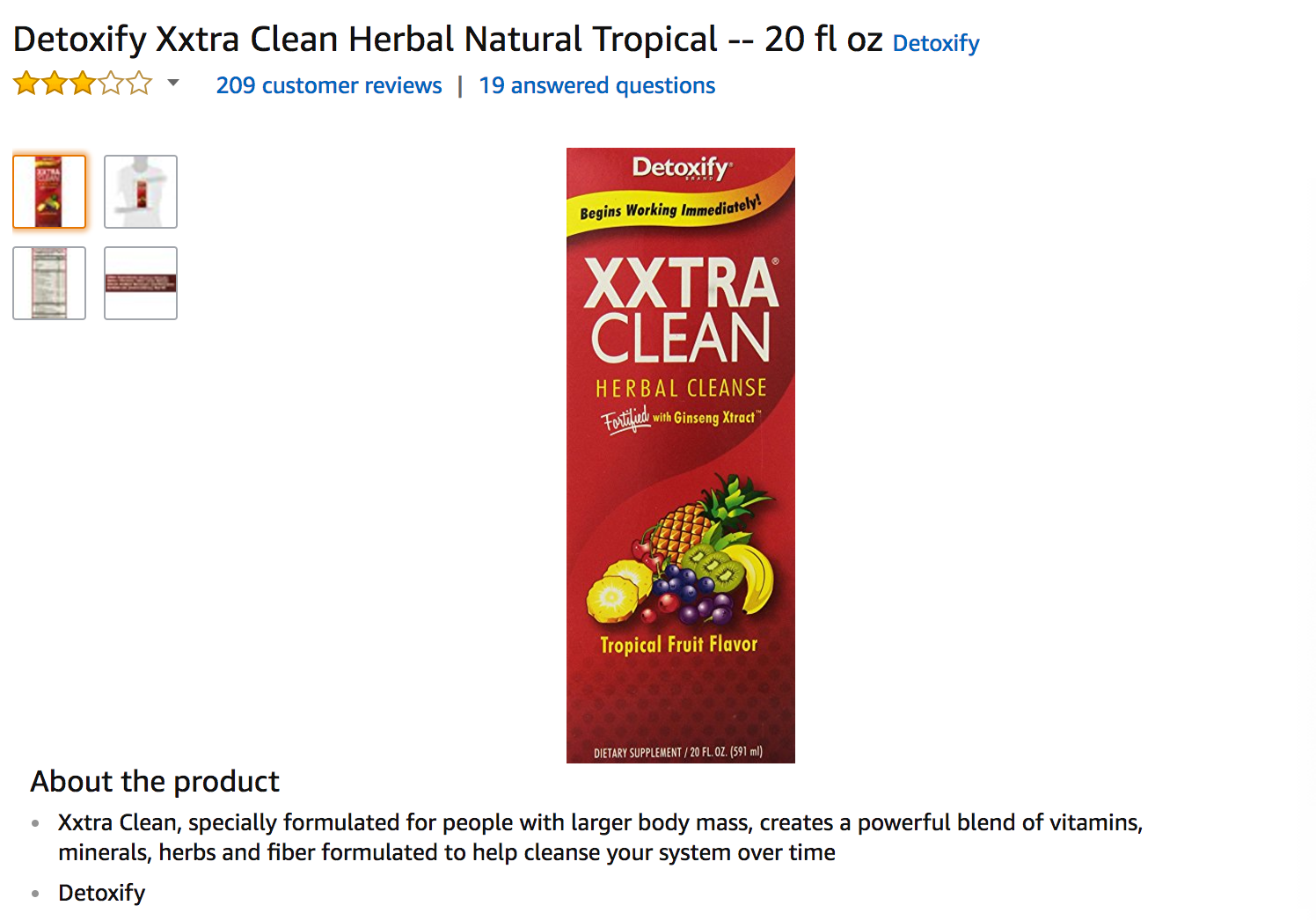Click the Detoxify bullet item
1316x920 pixels.
coord(101,893)
